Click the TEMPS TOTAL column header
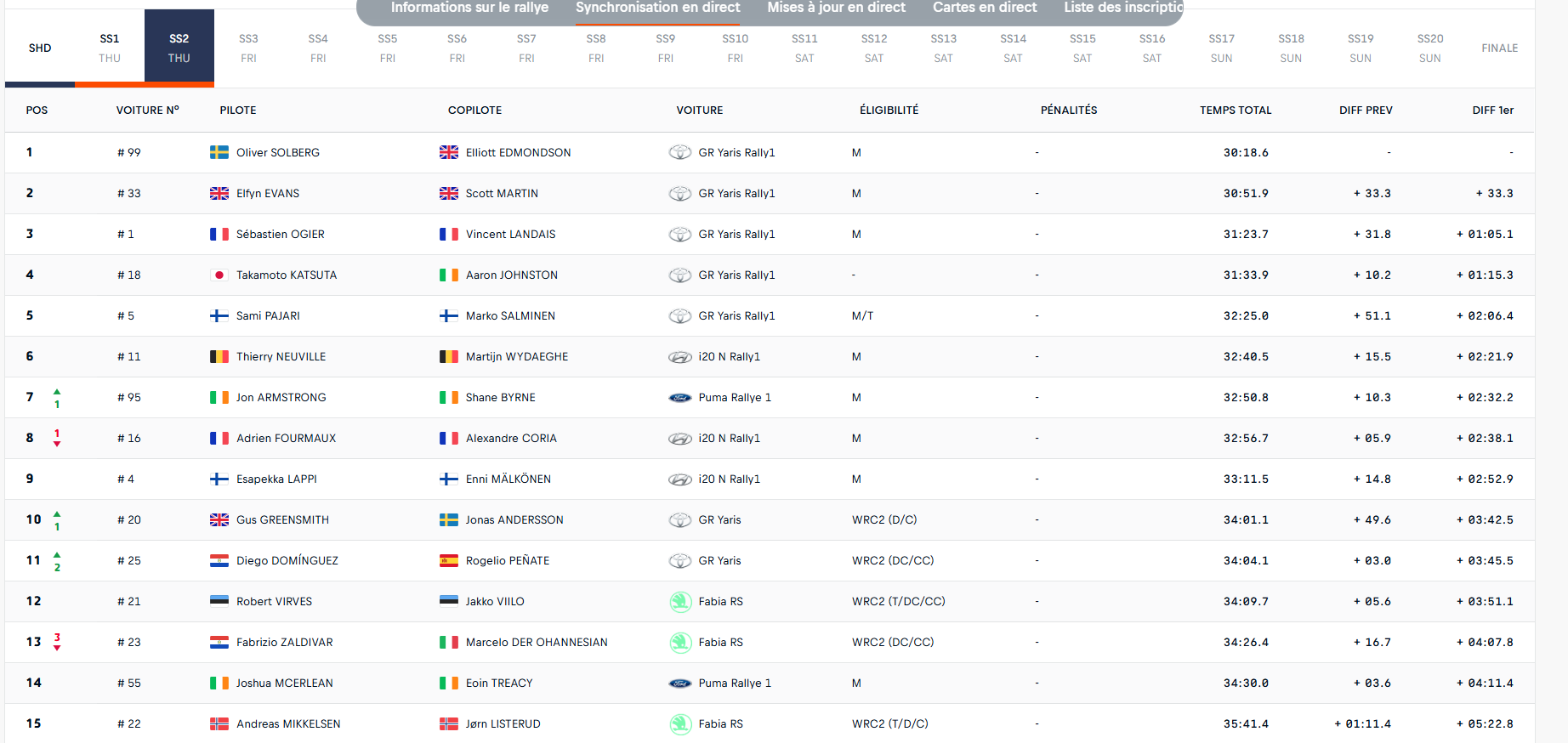 click(x=1236, y=111)
